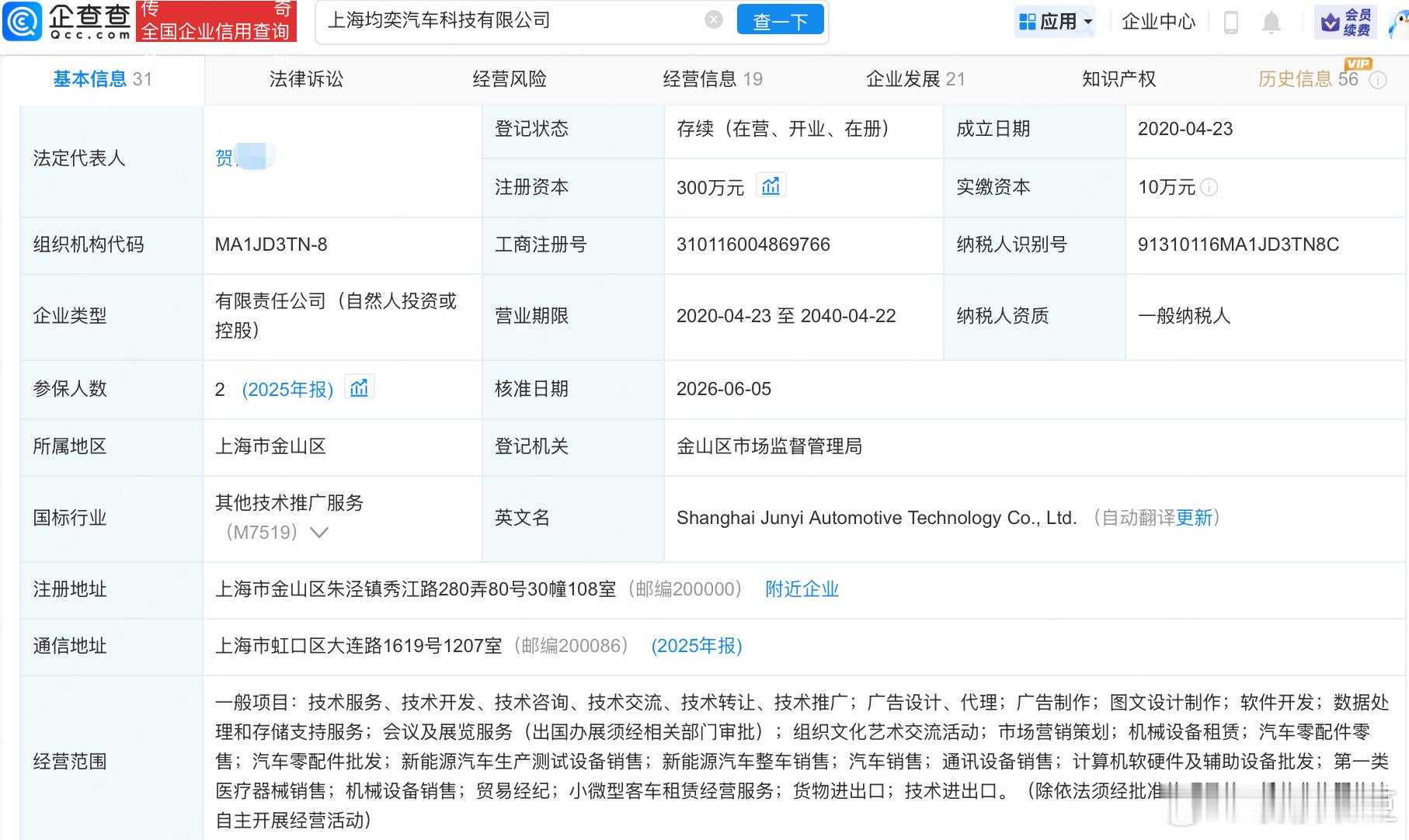
Task: Open the 经营风险 tab
Action: tap(510, 79)
